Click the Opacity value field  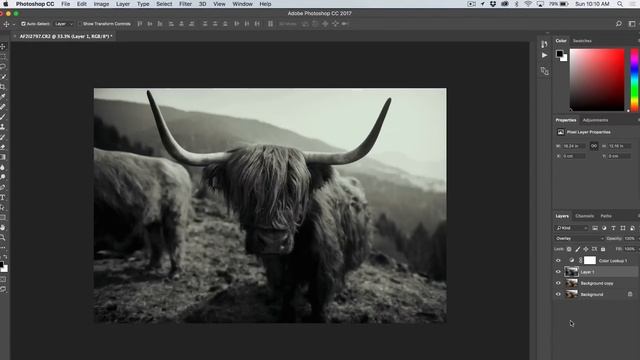pyautogui.click(x=629, y=238)
